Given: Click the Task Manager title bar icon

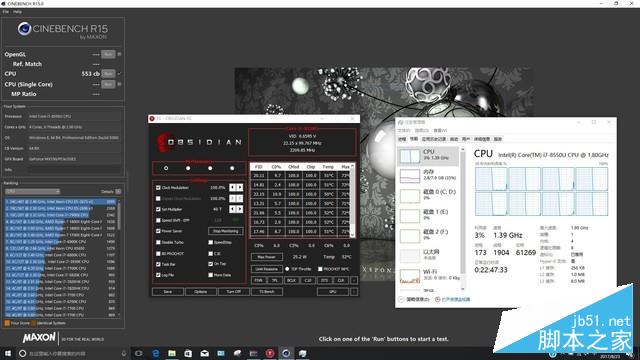Looking at the screenshot, I should pos(400,122).
